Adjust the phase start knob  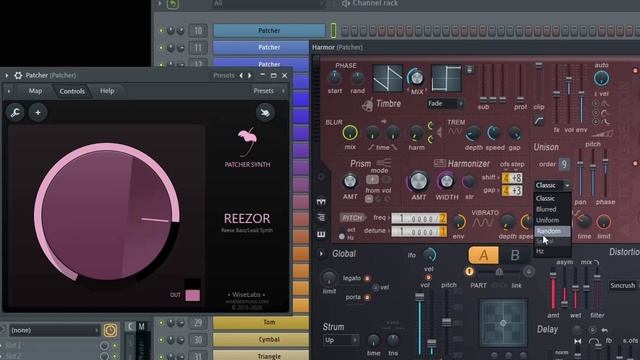coord(335,78)
